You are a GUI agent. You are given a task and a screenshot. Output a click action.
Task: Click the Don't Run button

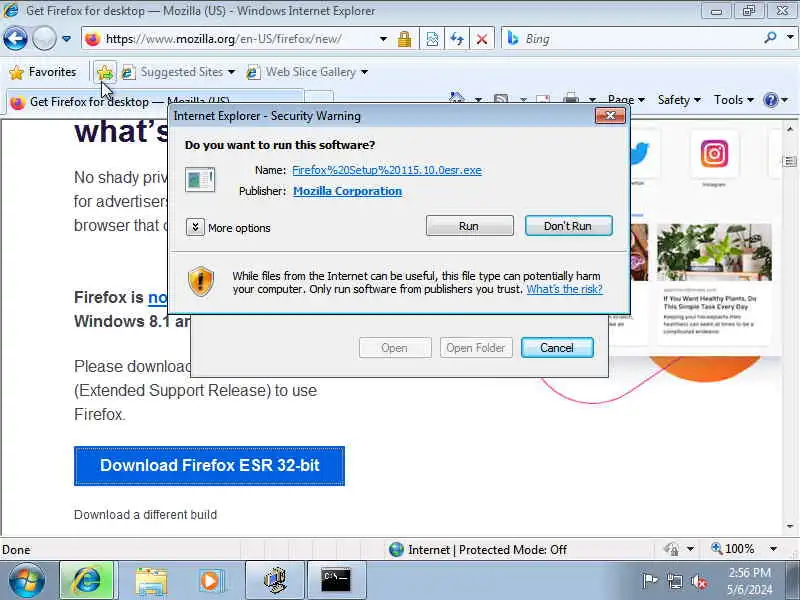click(568, 226)
